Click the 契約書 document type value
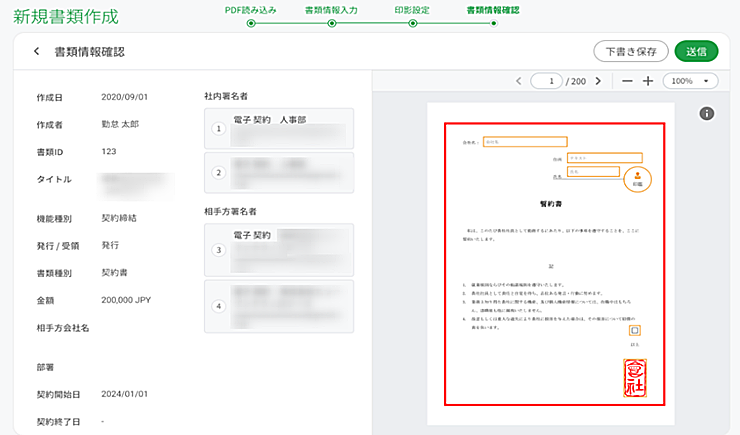Image resolution: width=740 pixels, height=435 pixels. pos(114,273)
